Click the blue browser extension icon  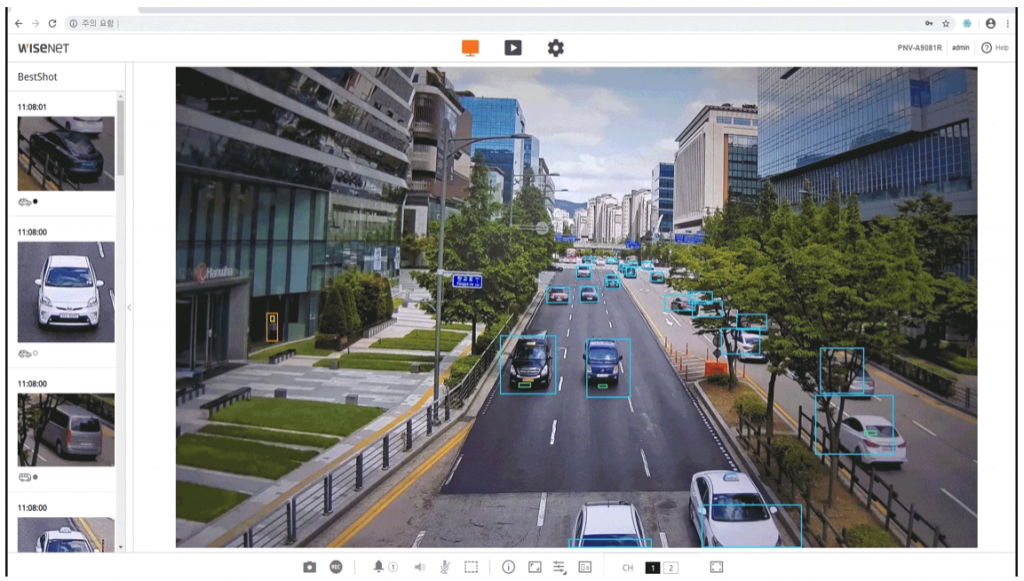point(967,24)
